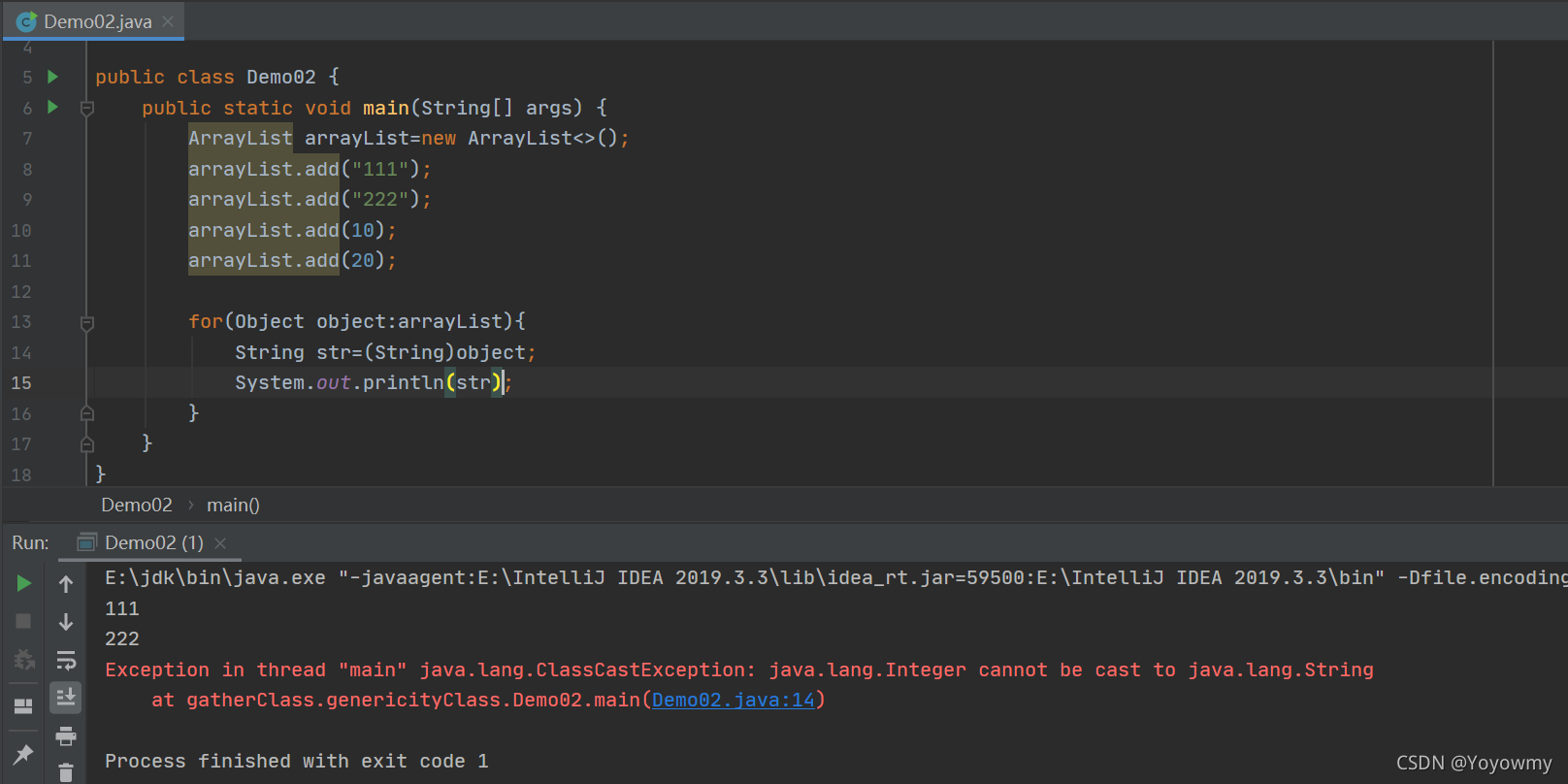Select the Demo02.java editor tab
The image size is (1568, 784).
(x=93, y=21)
